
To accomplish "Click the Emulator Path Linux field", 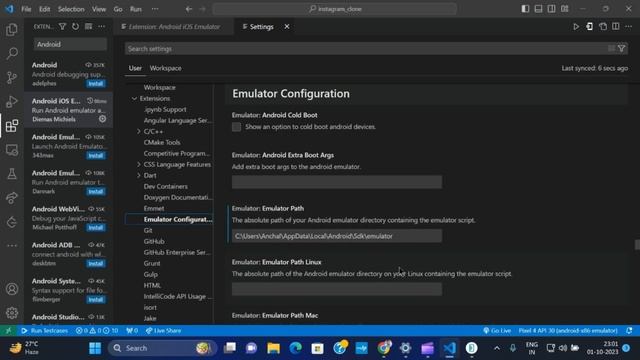I will tap(337, 289).
